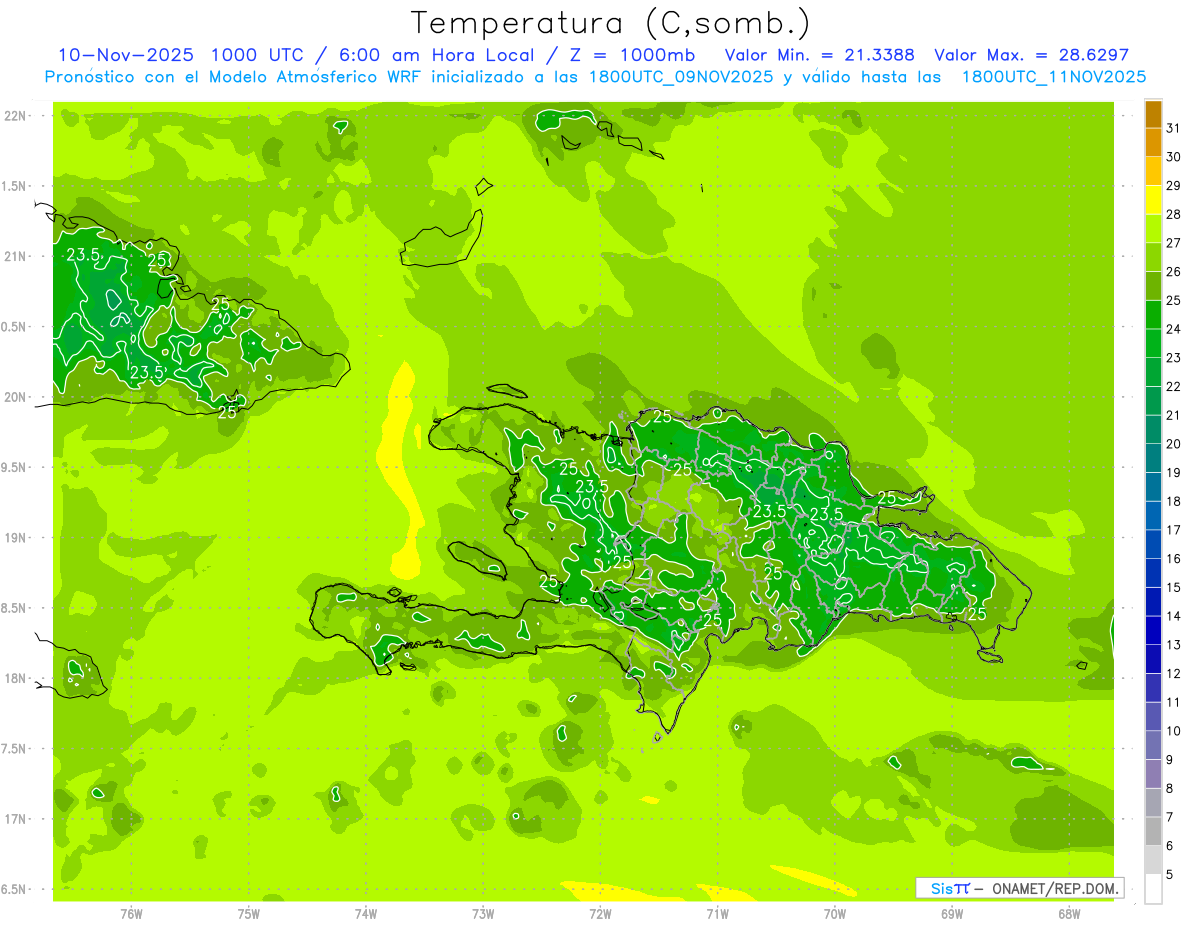Click the '17N' latitude axis label

click(x=16, y=819)
